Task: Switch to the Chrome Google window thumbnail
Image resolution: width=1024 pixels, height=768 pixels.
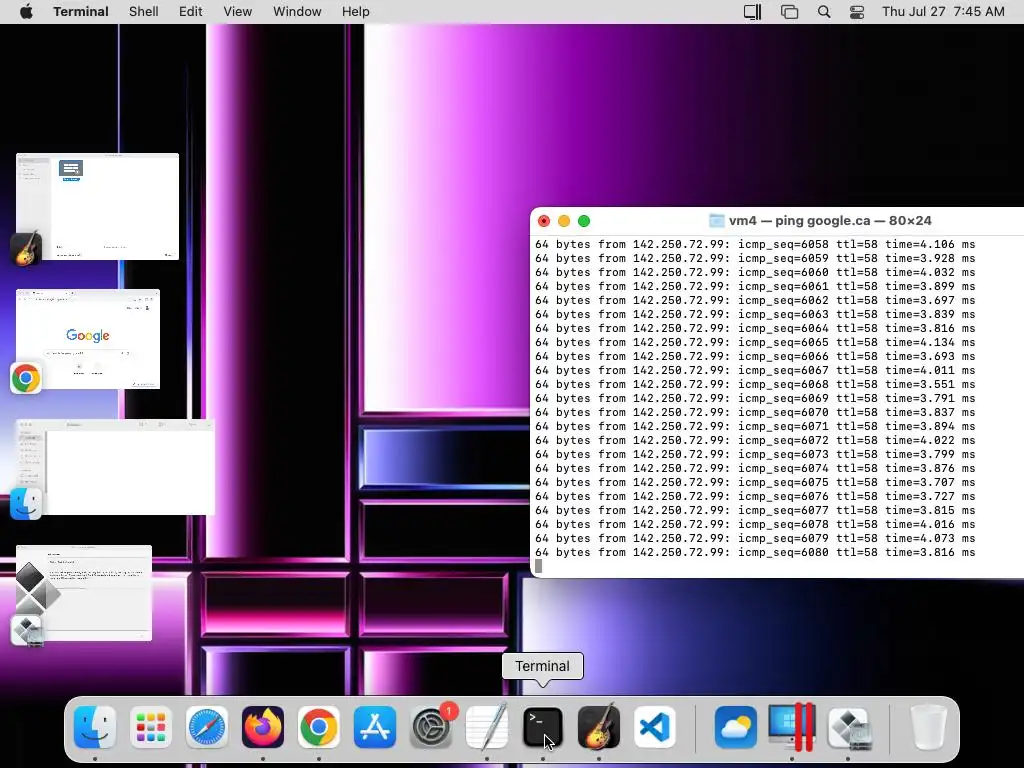Action: click(88, 339)
